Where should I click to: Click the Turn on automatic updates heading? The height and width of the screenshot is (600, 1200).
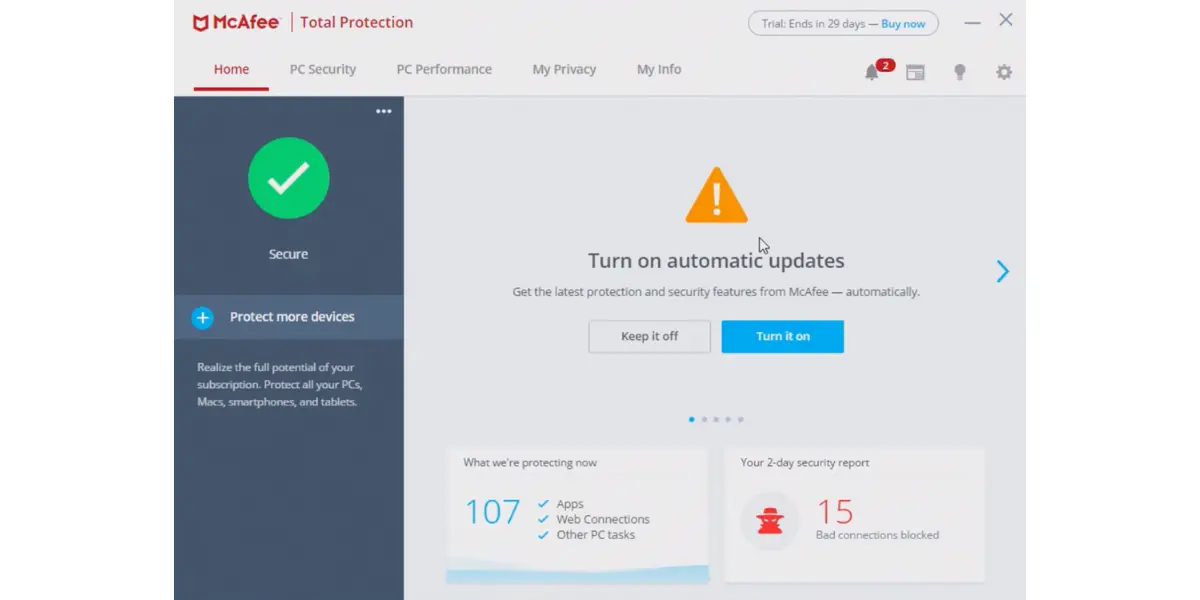pyautogui.click(x=716, y=261)
